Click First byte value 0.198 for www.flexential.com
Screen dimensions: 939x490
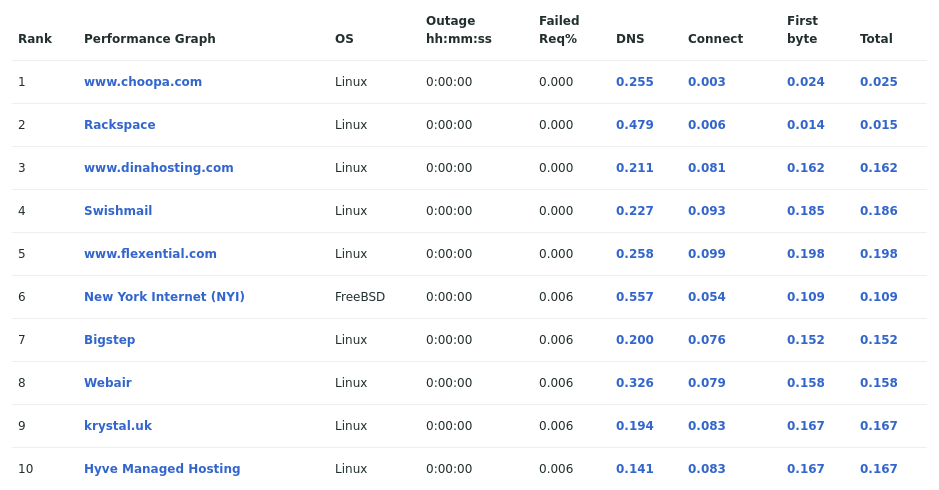[805, 254]
